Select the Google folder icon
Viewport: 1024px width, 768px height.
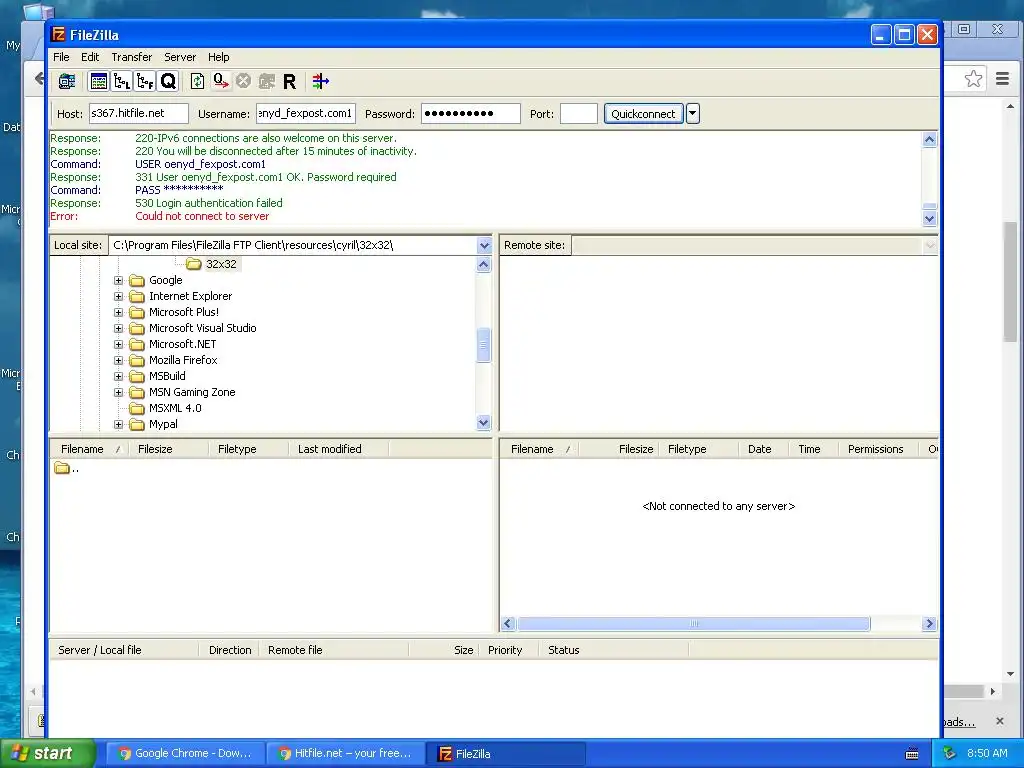(x=136, y=280)
